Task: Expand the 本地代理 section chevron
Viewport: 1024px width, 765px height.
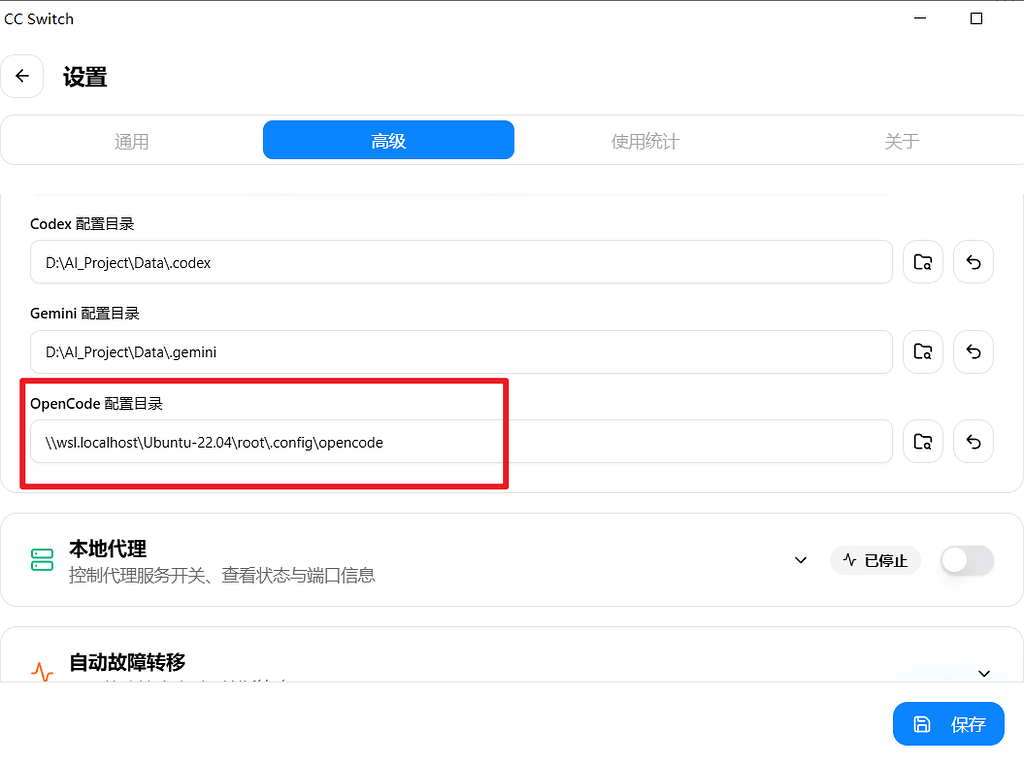Action: pyautogui.click(x=801, y=560)
